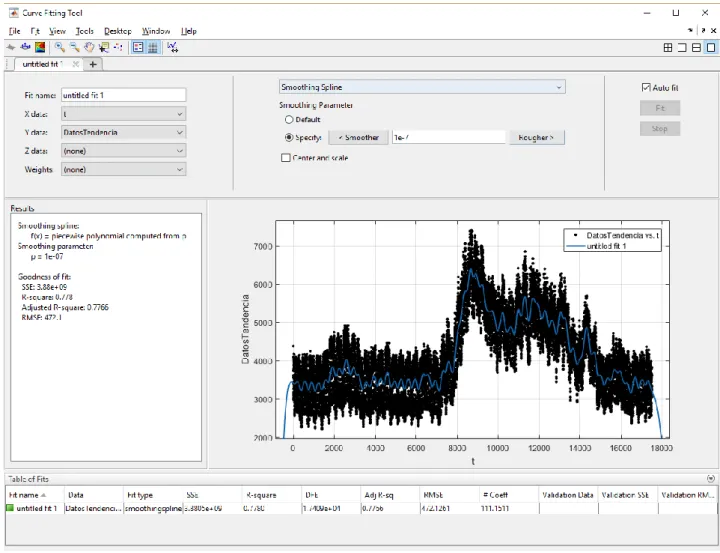The height and width of the screenshot is (553, 720).
Task: Add a new fit tab with plus
Action: point(93,64)
